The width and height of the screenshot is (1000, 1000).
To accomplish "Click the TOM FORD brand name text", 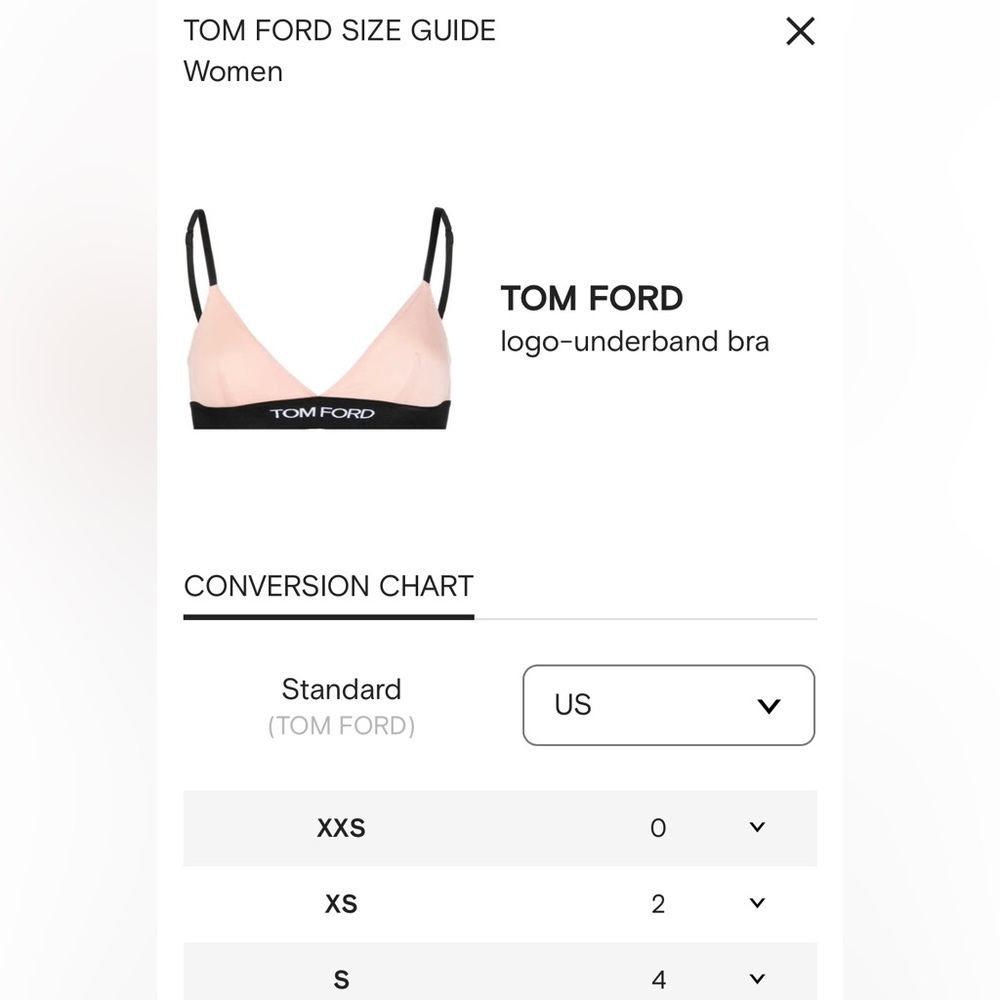I will tap(591, 297).
